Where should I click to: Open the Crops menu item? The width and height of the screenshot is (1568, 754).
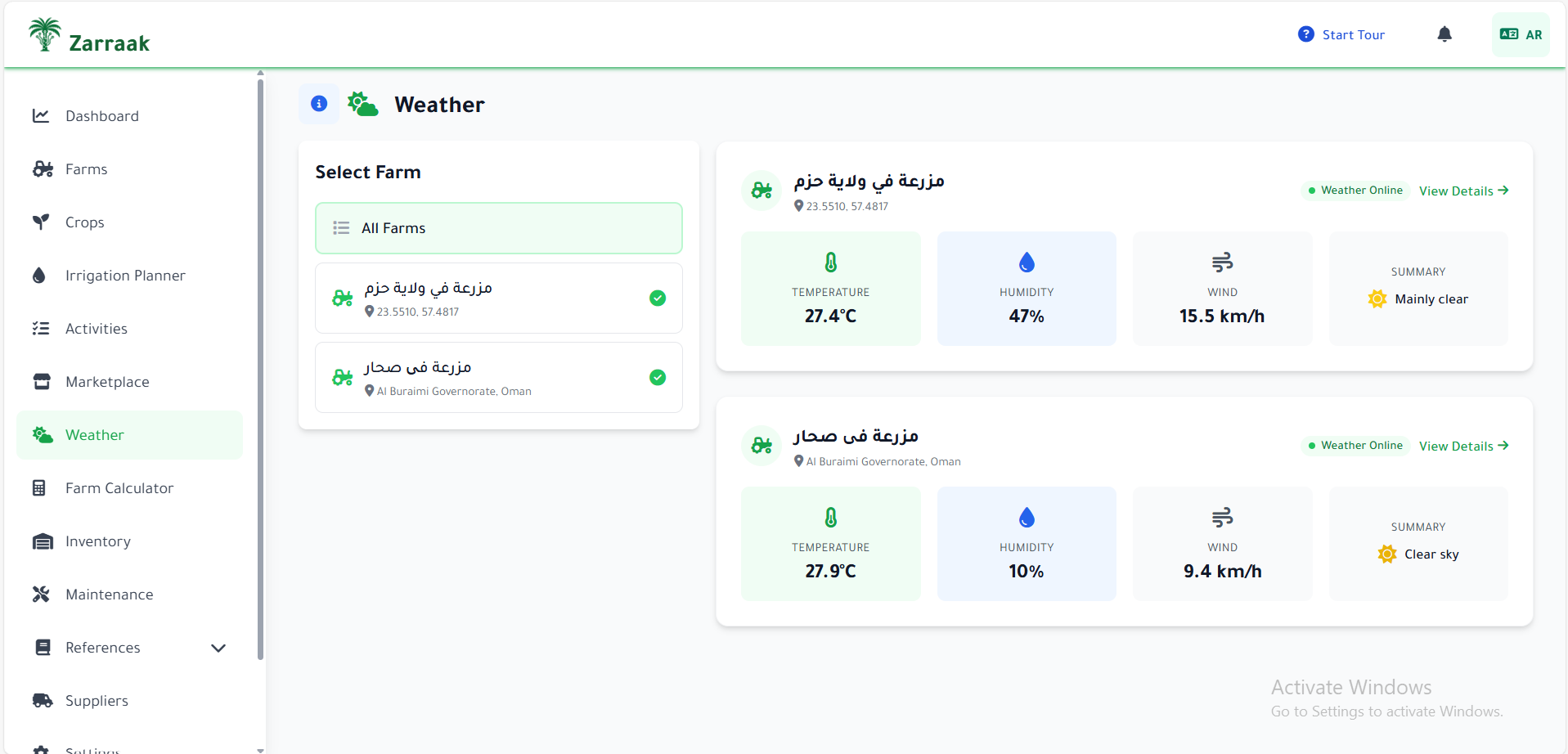tap(85, 222)
